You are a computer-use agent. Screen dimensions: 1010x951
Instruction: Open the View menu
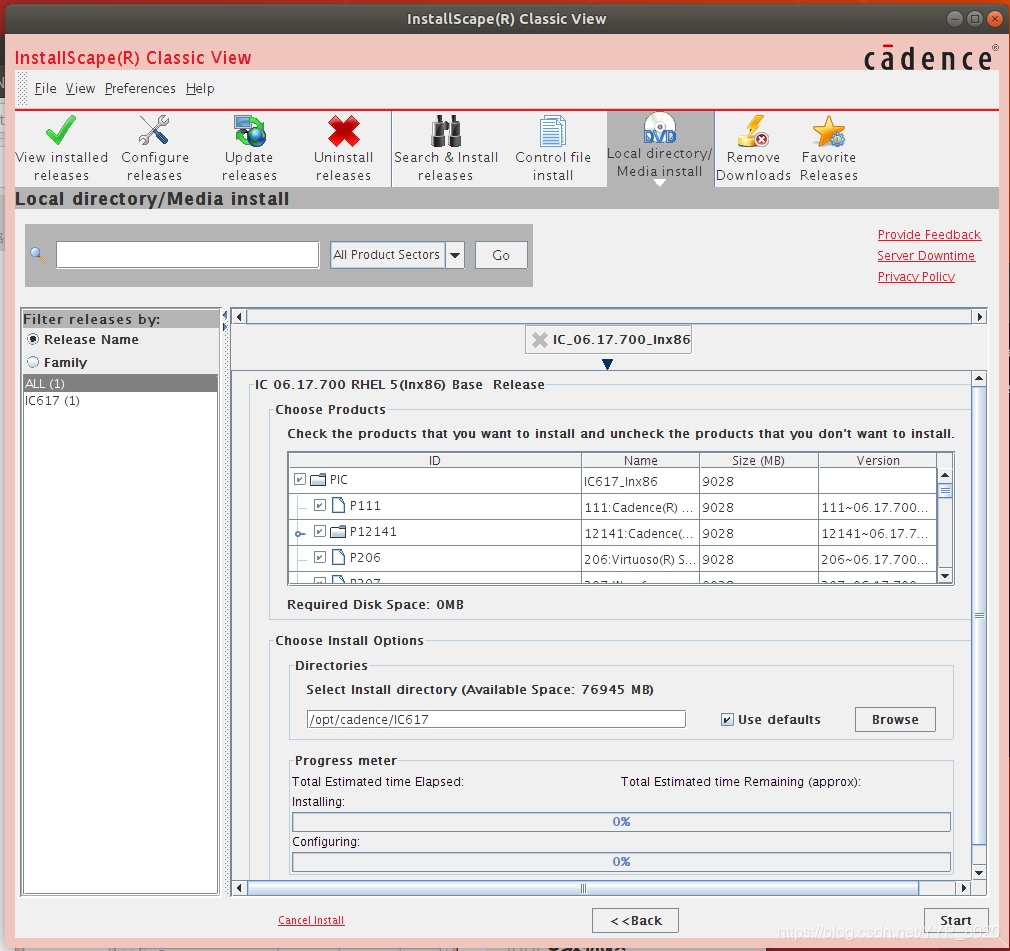(x=80, y=88)
